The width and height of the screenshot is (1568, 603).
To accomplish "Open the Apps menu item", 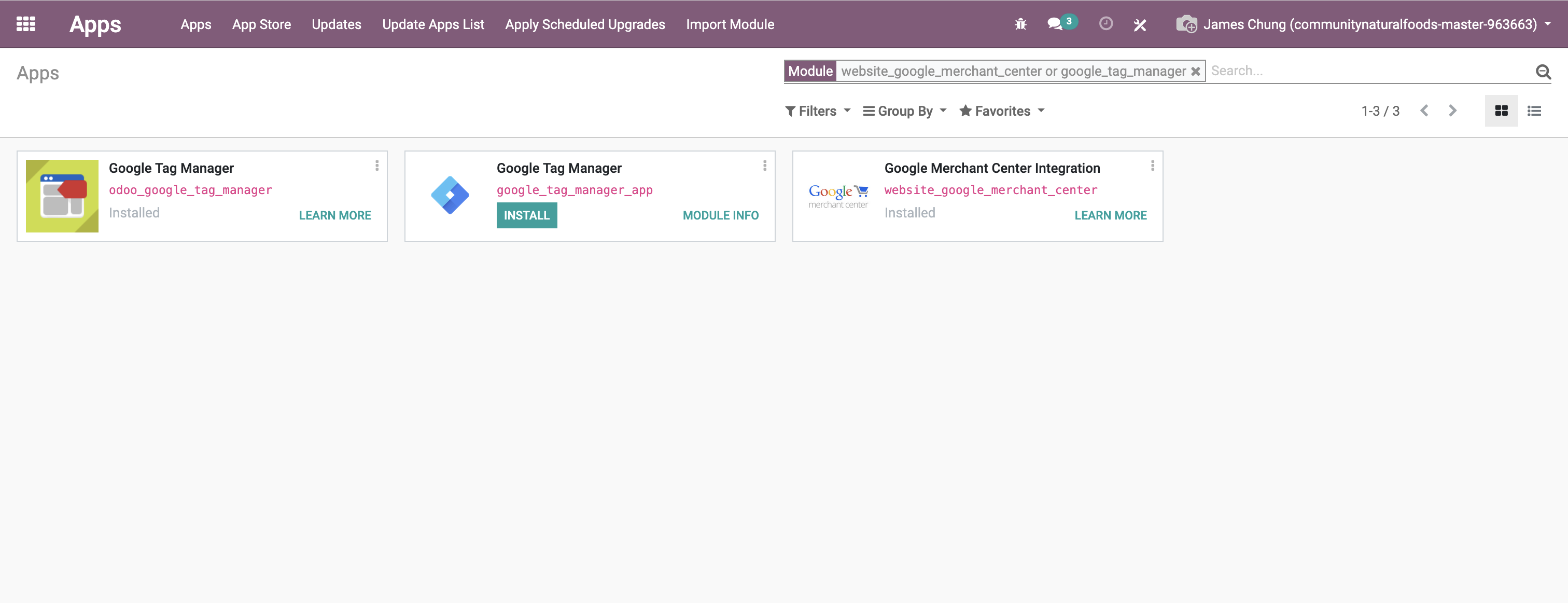I will [x=195, y=24].
